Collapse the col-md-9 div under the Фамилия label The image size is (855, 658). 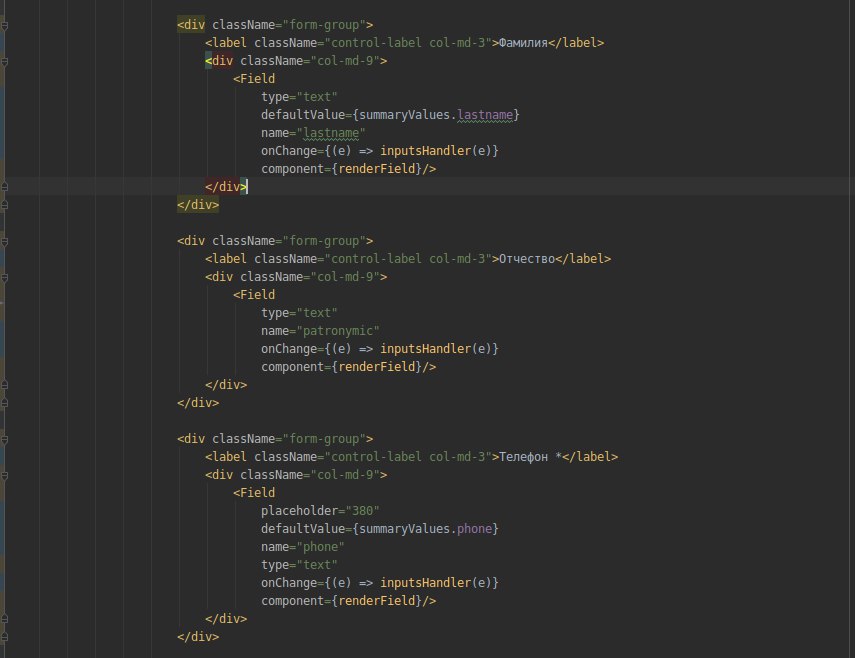(x=4, y=62)
